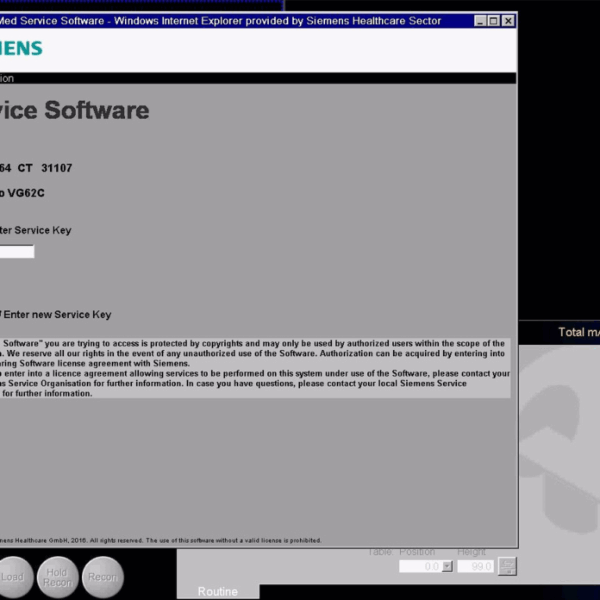Open the Table Position dropdown arrow
Image resolution: width=600 pixels, height=600 pixels.
tap(447, 566)
